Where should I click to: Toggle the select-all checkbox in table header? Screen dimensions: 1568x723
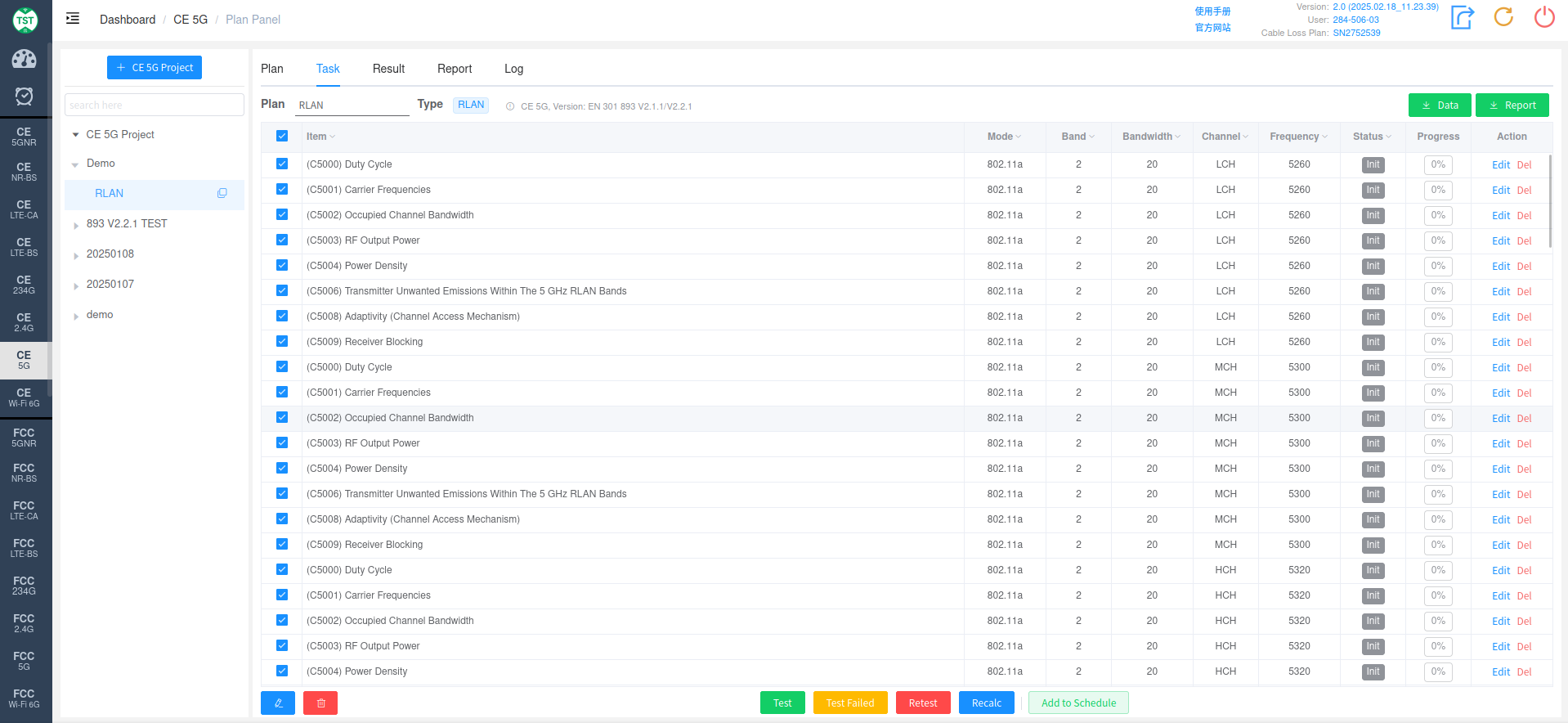[282, 136]
